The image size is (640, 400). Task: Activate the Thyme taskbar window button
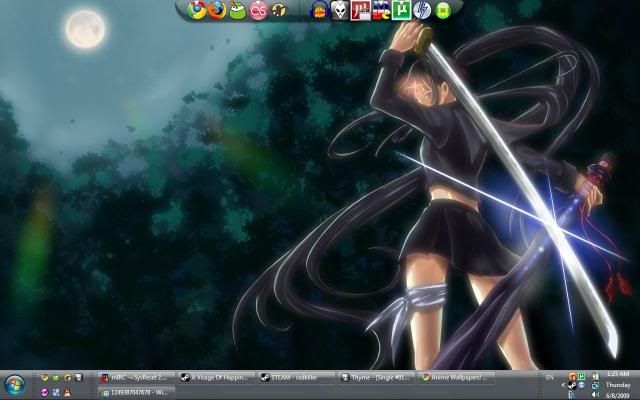pos(375,377)
